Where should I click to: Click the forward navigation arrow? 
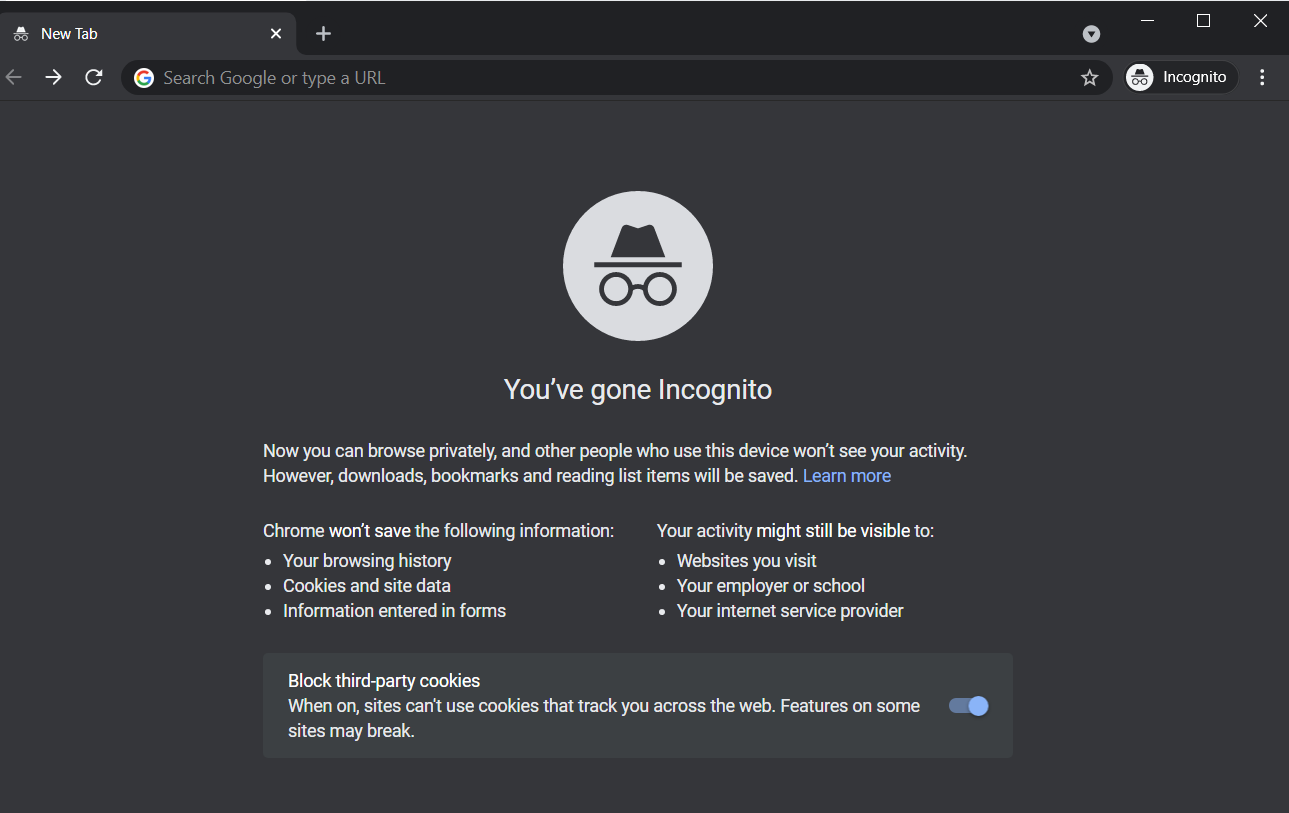click(x=53, y=77)
